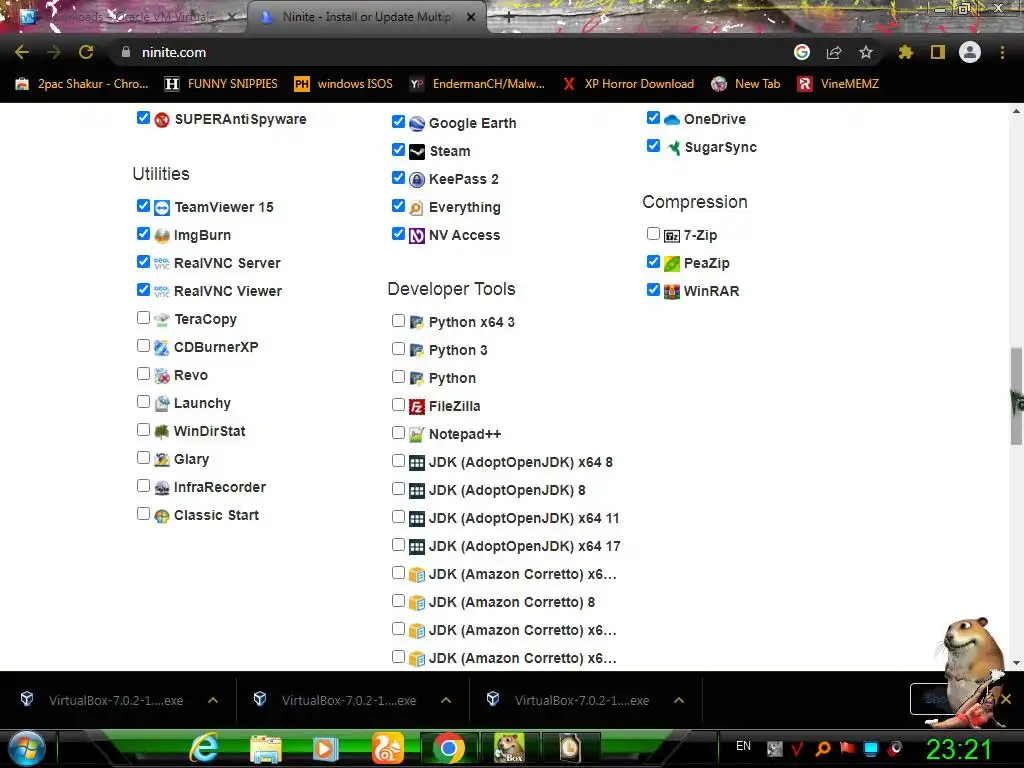
Task: Click the ninite.com address bar
Action: pos(451,52)
